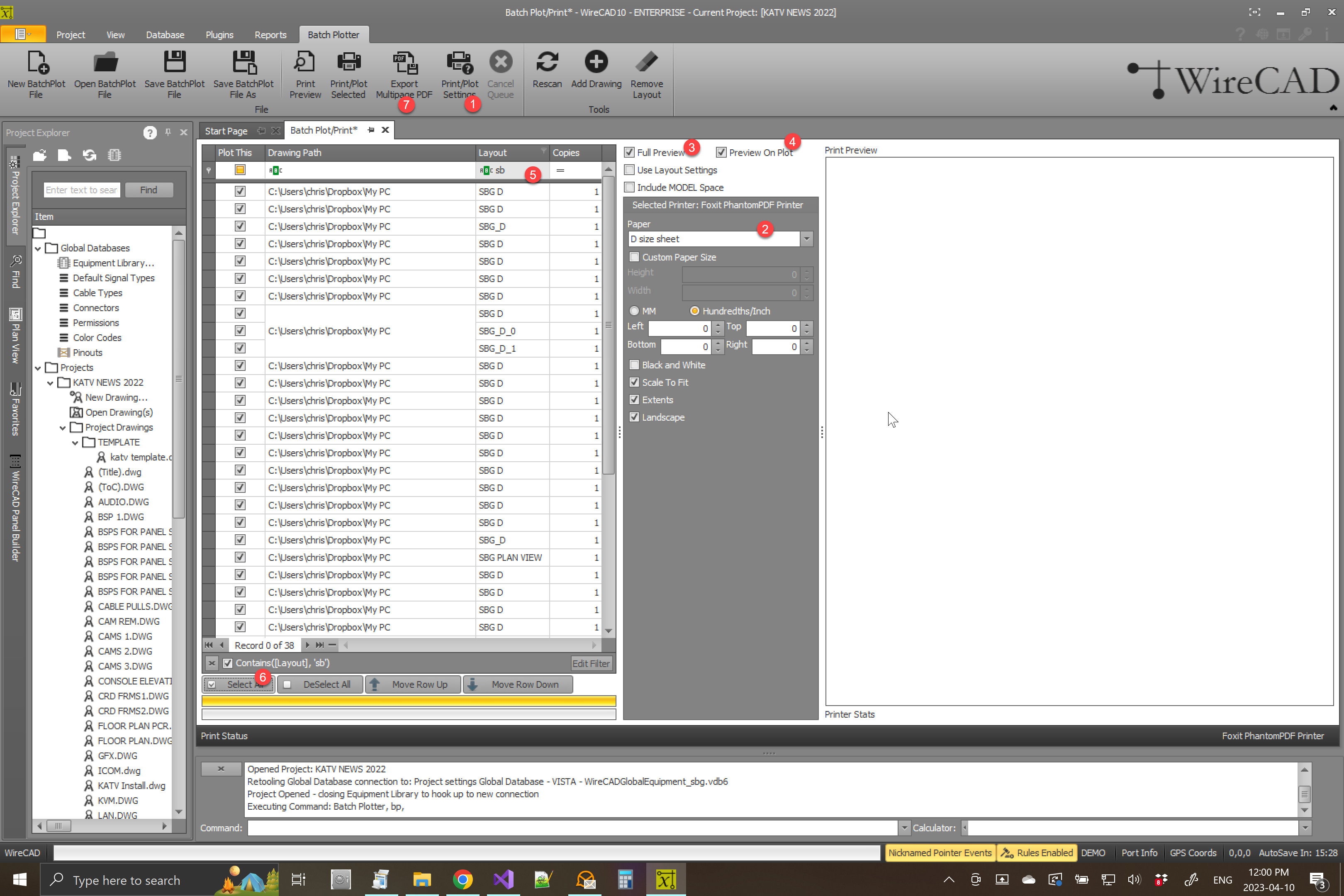1344x896 pixels.
Task: Toggle the Contains Layout filter checkbox
Action: [227, 663]
